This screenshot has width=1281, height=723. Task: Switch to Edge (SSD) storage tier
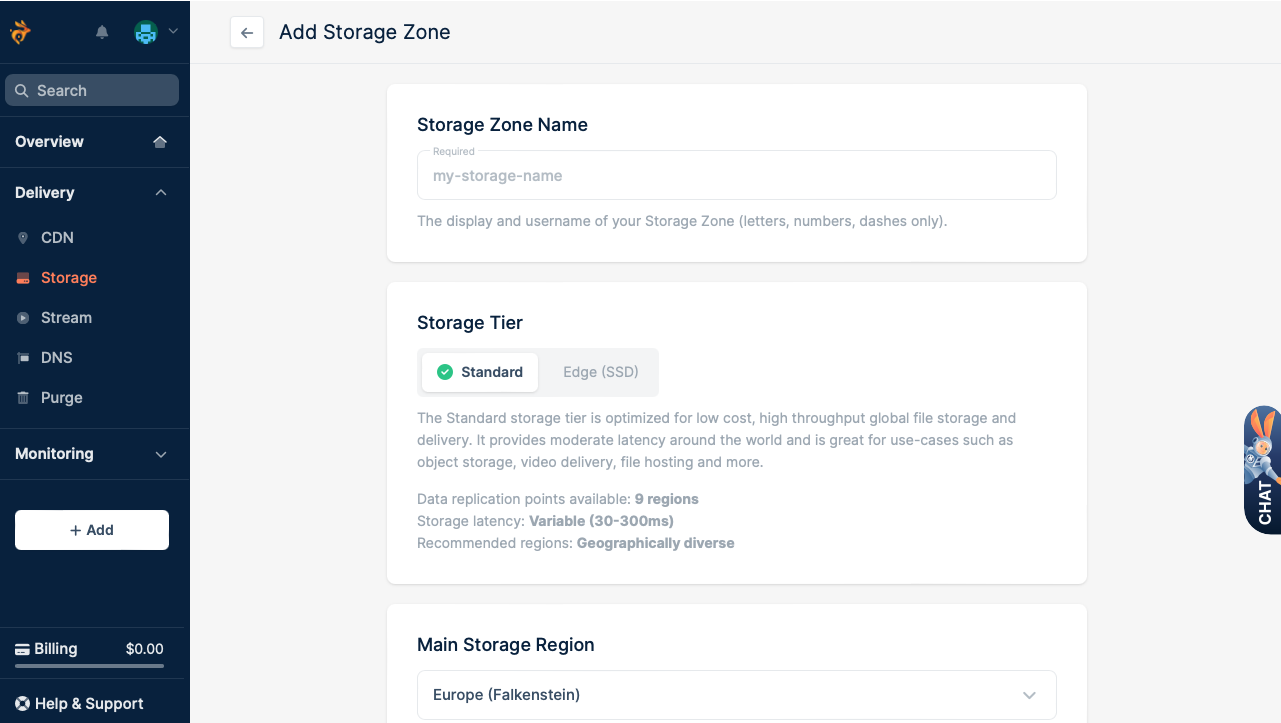coord(600,372)
